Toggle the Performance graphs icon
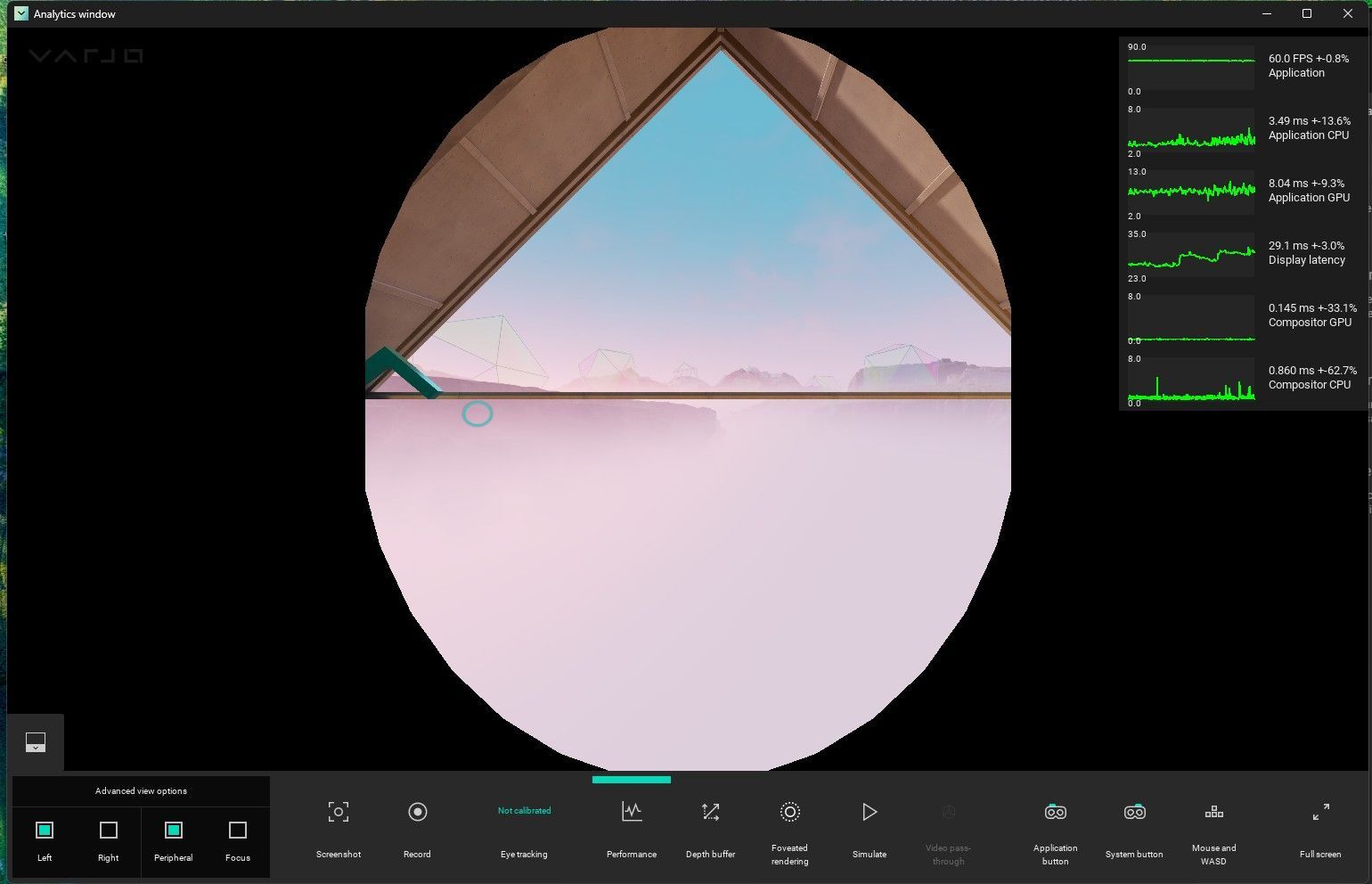This screenshot has height=884, width=1372. tap(631, 812)
